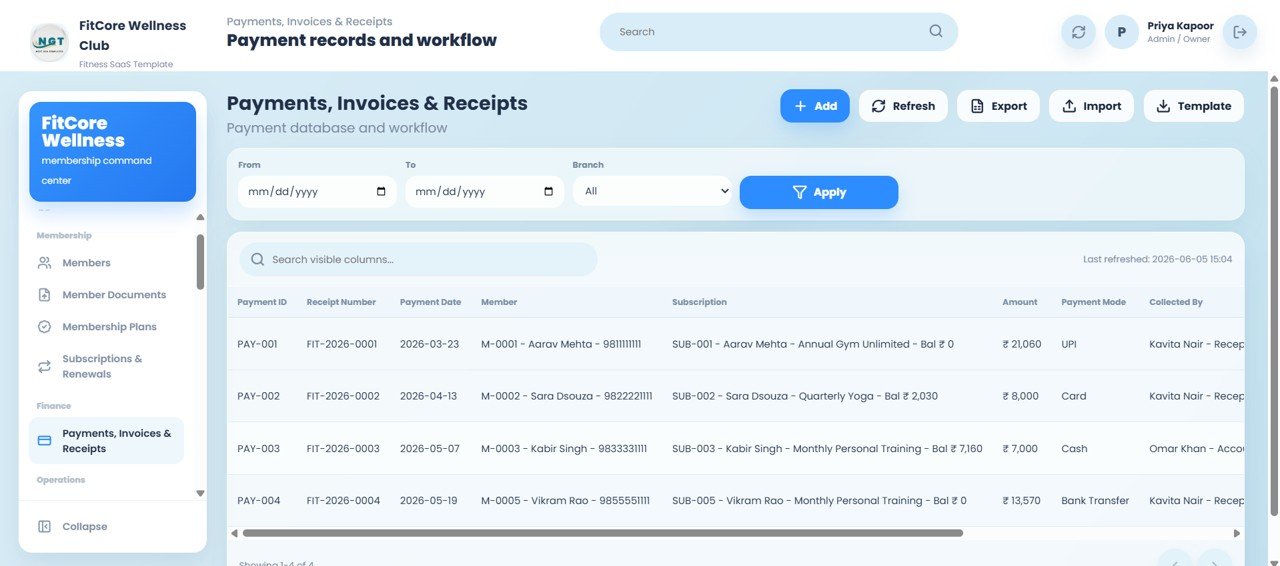
Task: Collapse the sidebar using the Collapse label
Action: point(85,527)
